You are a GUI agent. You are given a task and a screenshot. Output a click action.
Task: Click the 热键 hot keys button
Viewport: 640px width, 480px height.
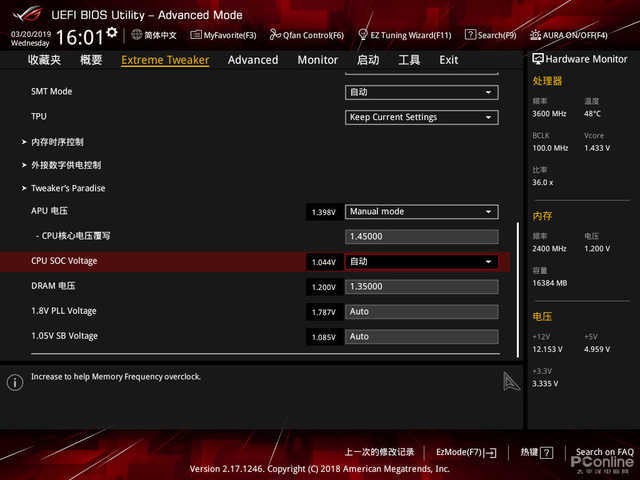coord(536,452)
